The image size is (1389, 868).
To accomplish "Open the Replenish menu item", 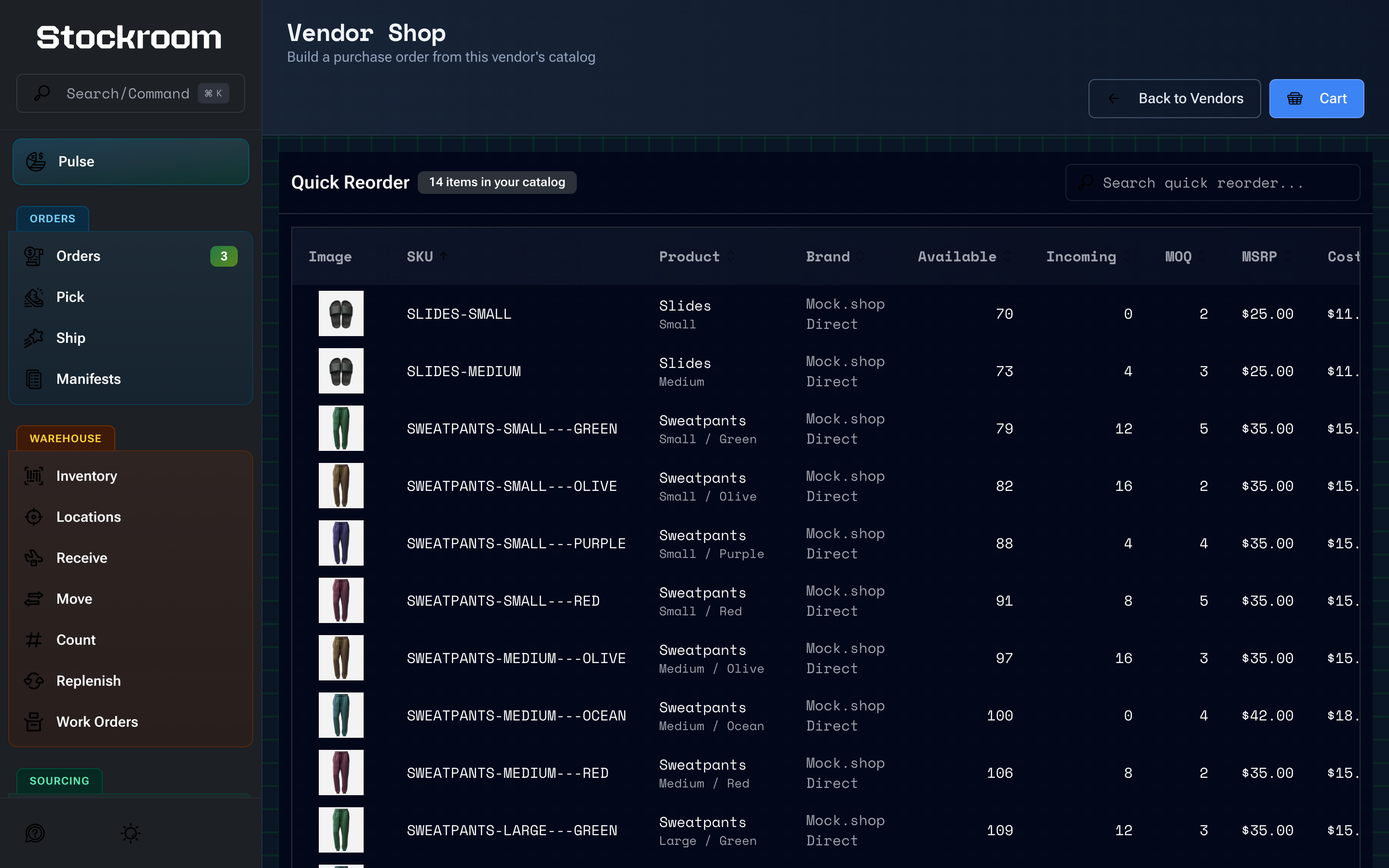I will pos(131,681).
